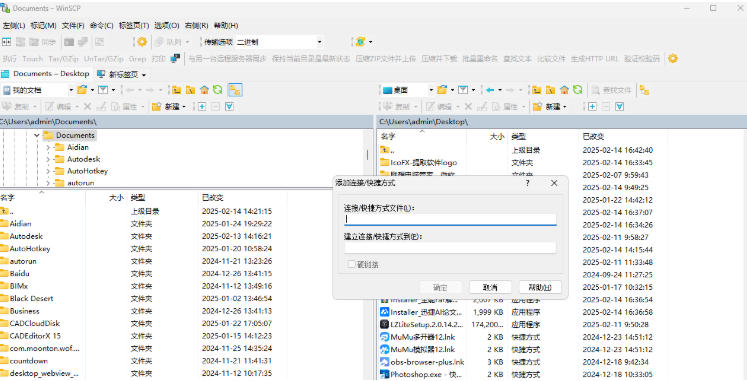Screen dimensions: 747x381
Task: Click 确定 button in the dialog
Action: click(440, 287)
